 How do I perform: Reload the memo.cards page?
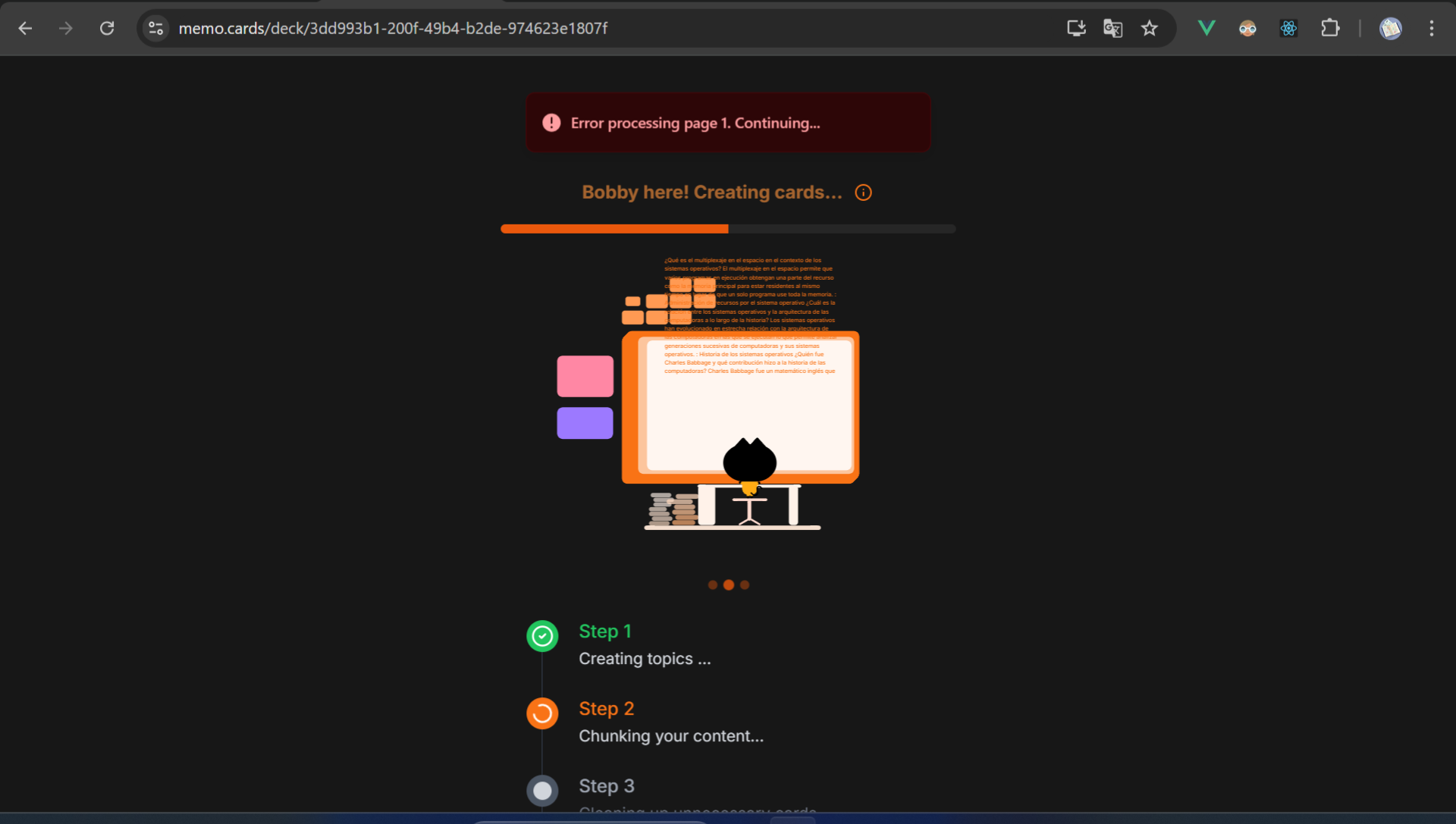(x=107, y=28)
